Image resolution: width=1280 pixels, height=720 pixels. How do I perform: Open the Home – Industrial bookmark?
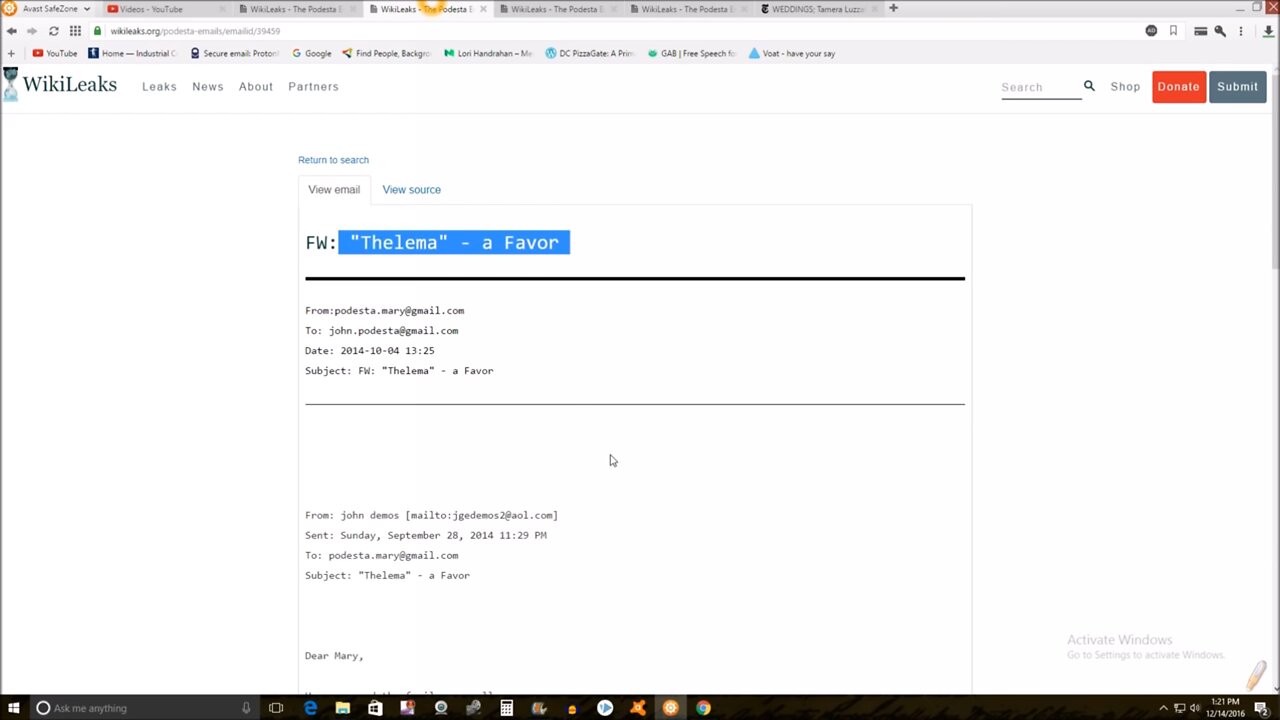tap(132, 53)
